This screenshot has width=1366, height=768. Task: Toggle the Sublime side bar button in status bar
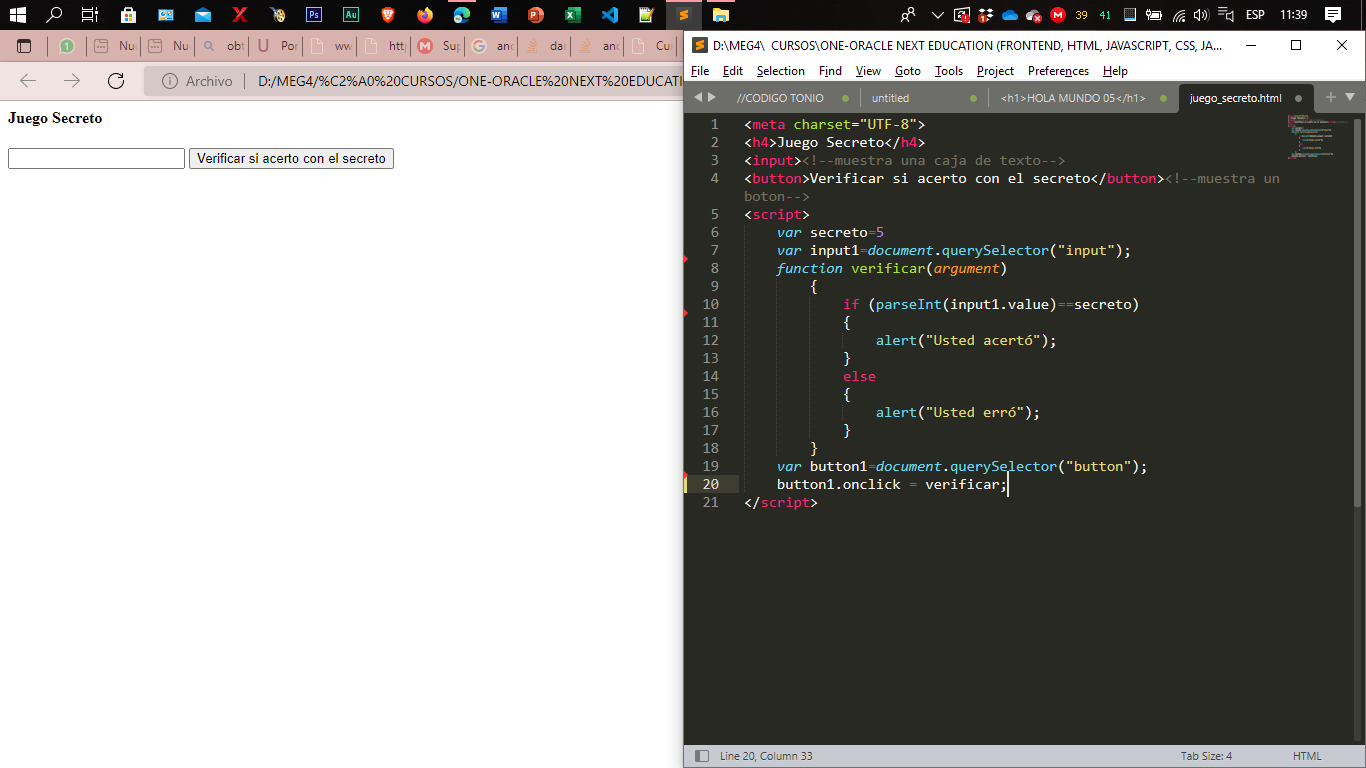click(x=702, y=756)
